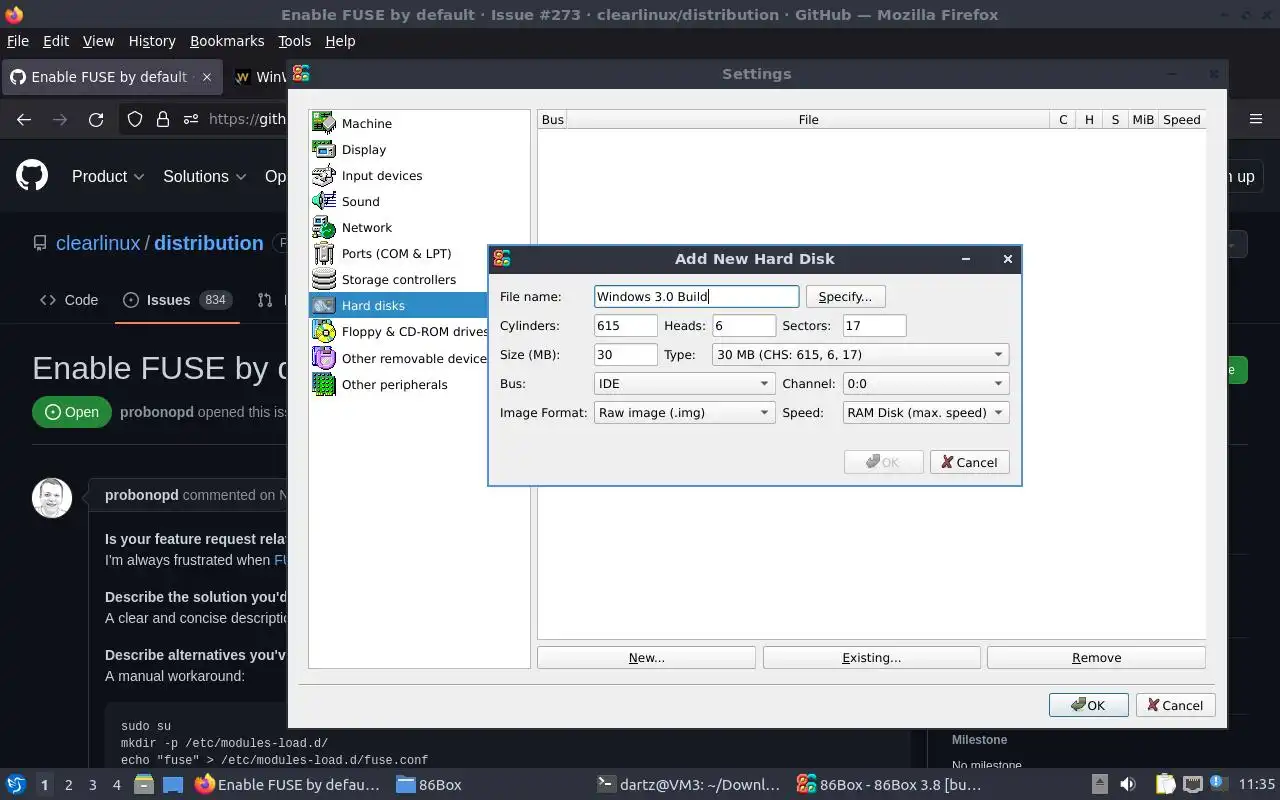Expand the disk Type dropdown
Viewport: 1280px width, 800px height.
[860, 354]
